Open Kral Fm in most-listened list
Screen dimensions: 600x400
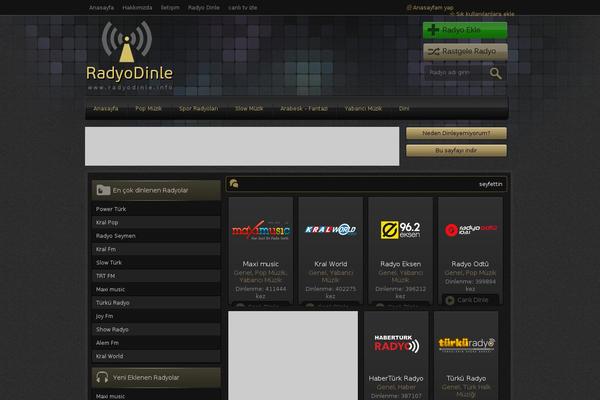click(156, 249)
